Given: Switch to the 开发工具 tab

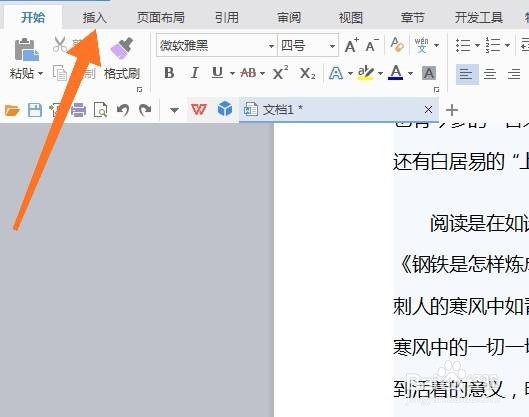Looking at the screenshot, I should (479, 18).
